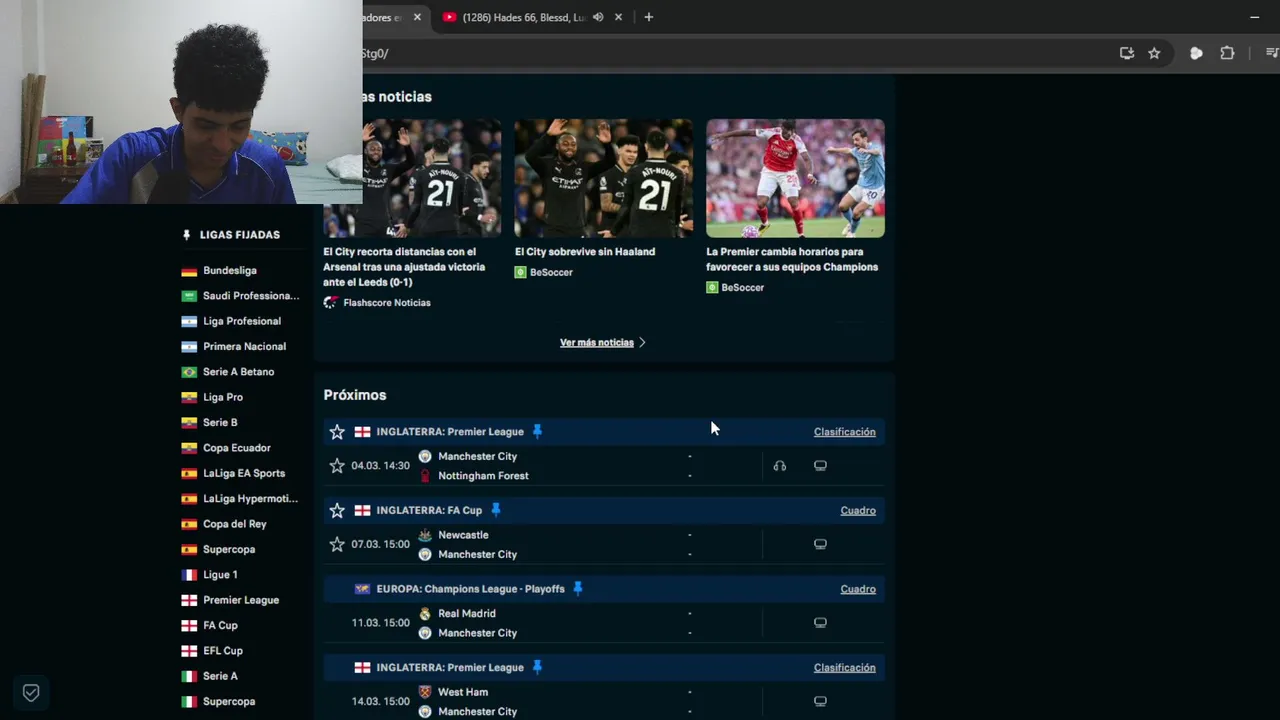
Task: Open the 'El City sobrevive sin Haaland' image
Action: click(603, 178)
